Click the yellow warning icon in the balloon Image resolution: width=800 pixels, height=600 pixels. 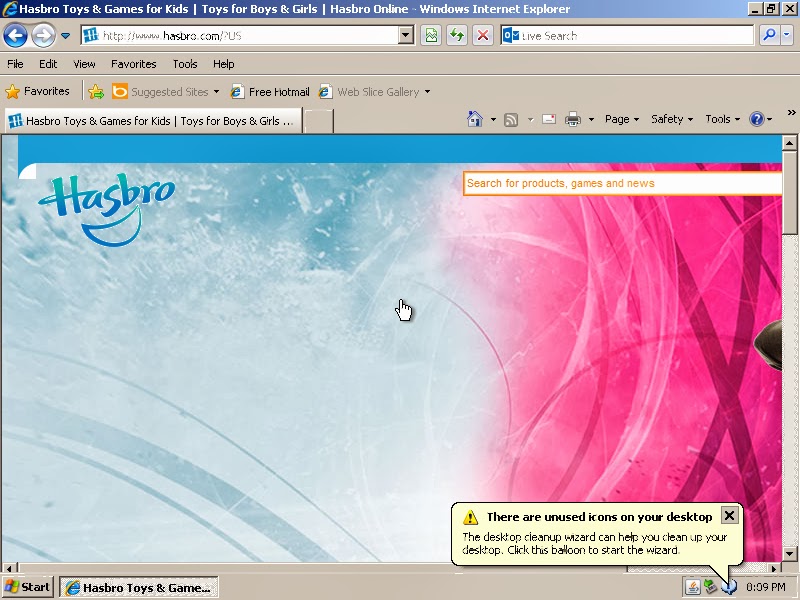point(470,517)
